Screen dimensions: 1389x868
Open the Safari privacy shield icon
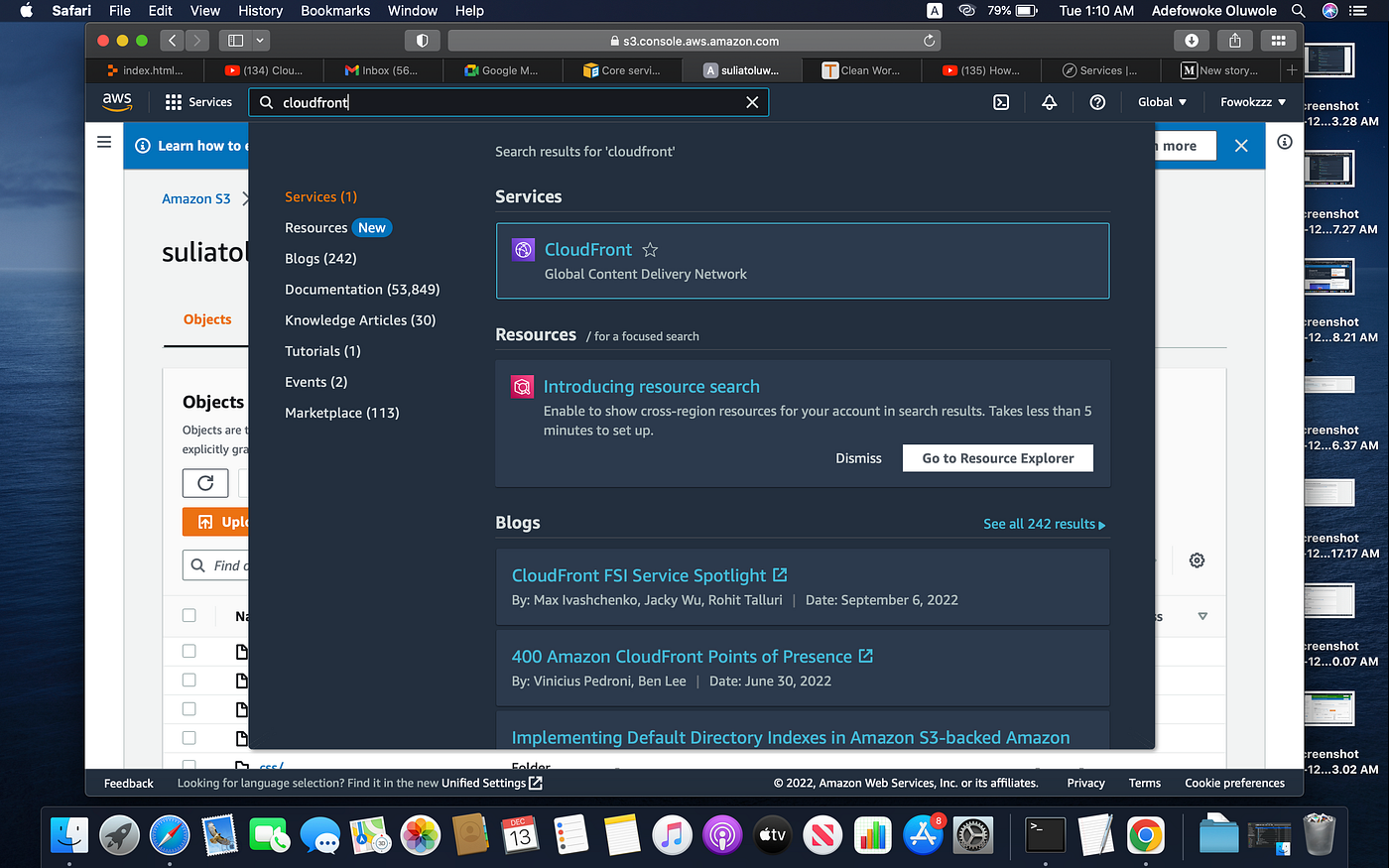click(x=422, y=41)
